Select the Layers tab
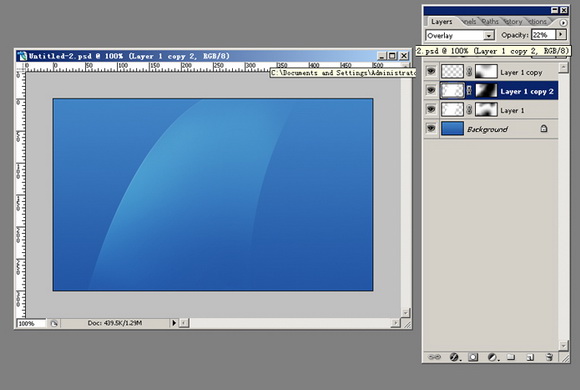This screenshot has height=390, width=580. [442, 22]
